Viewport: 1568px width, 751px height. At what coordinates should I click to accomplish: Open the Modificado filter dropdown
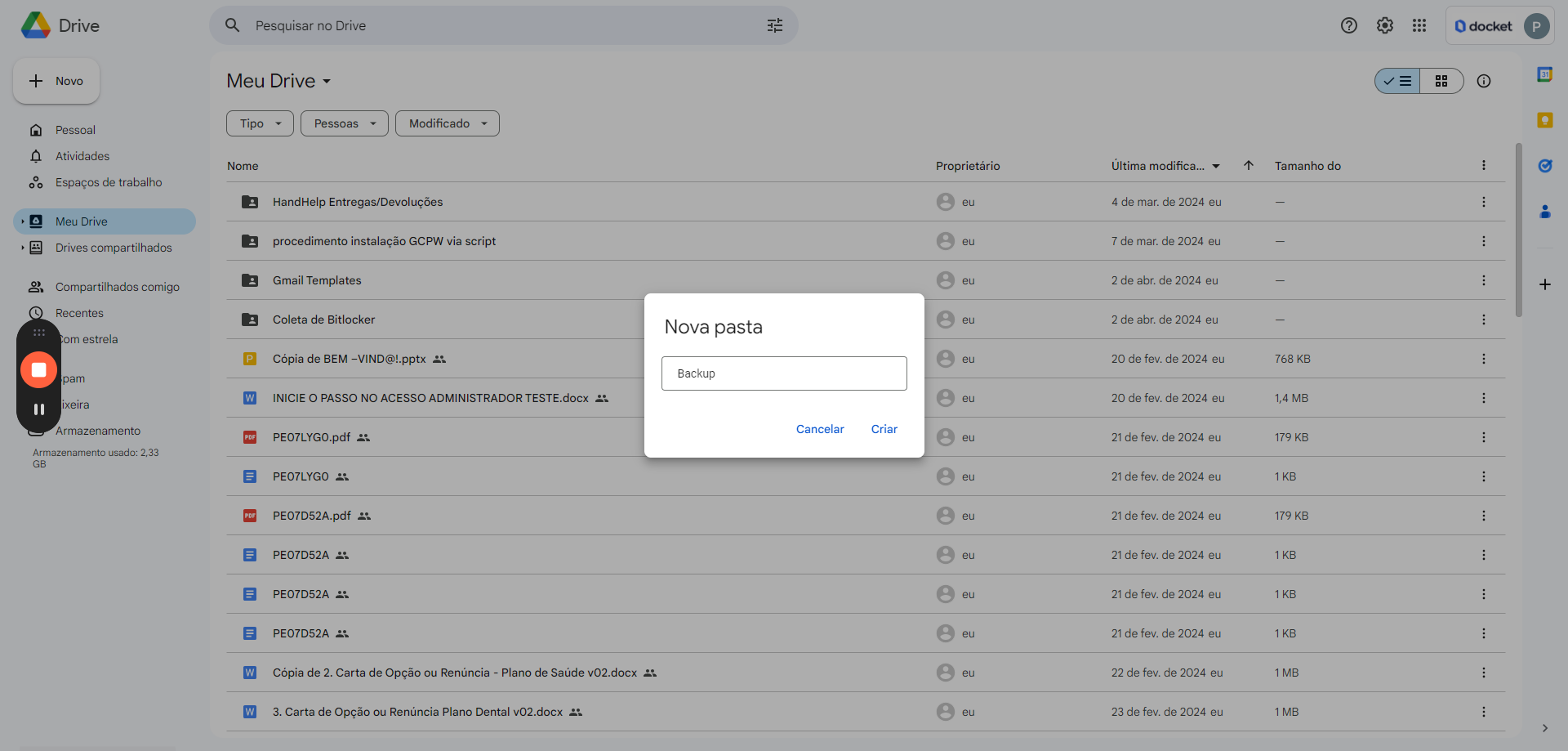[x=447, y=123]
